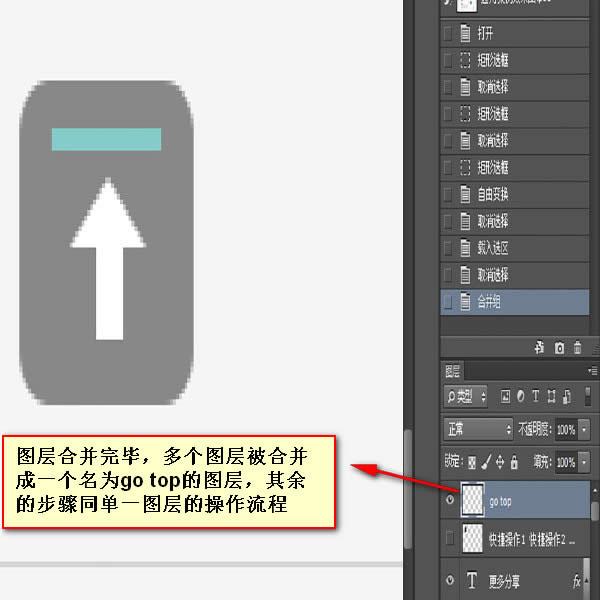Viewport: 600px width, 600px height.
Task: Open the layer filter 类型 dropdown
Action: coord(466,397)
